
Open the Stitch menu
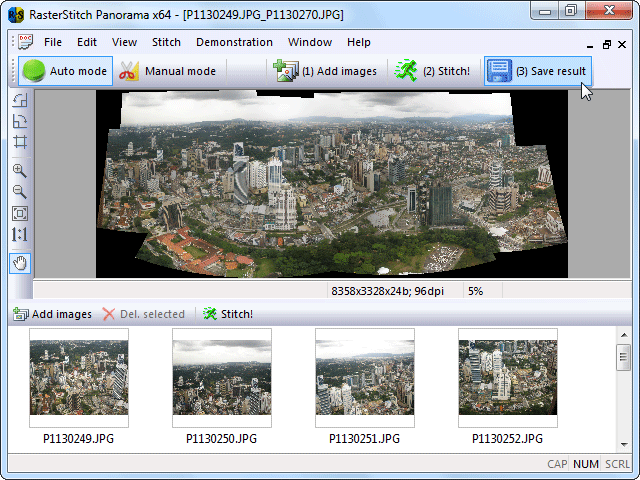click(166, 43)
